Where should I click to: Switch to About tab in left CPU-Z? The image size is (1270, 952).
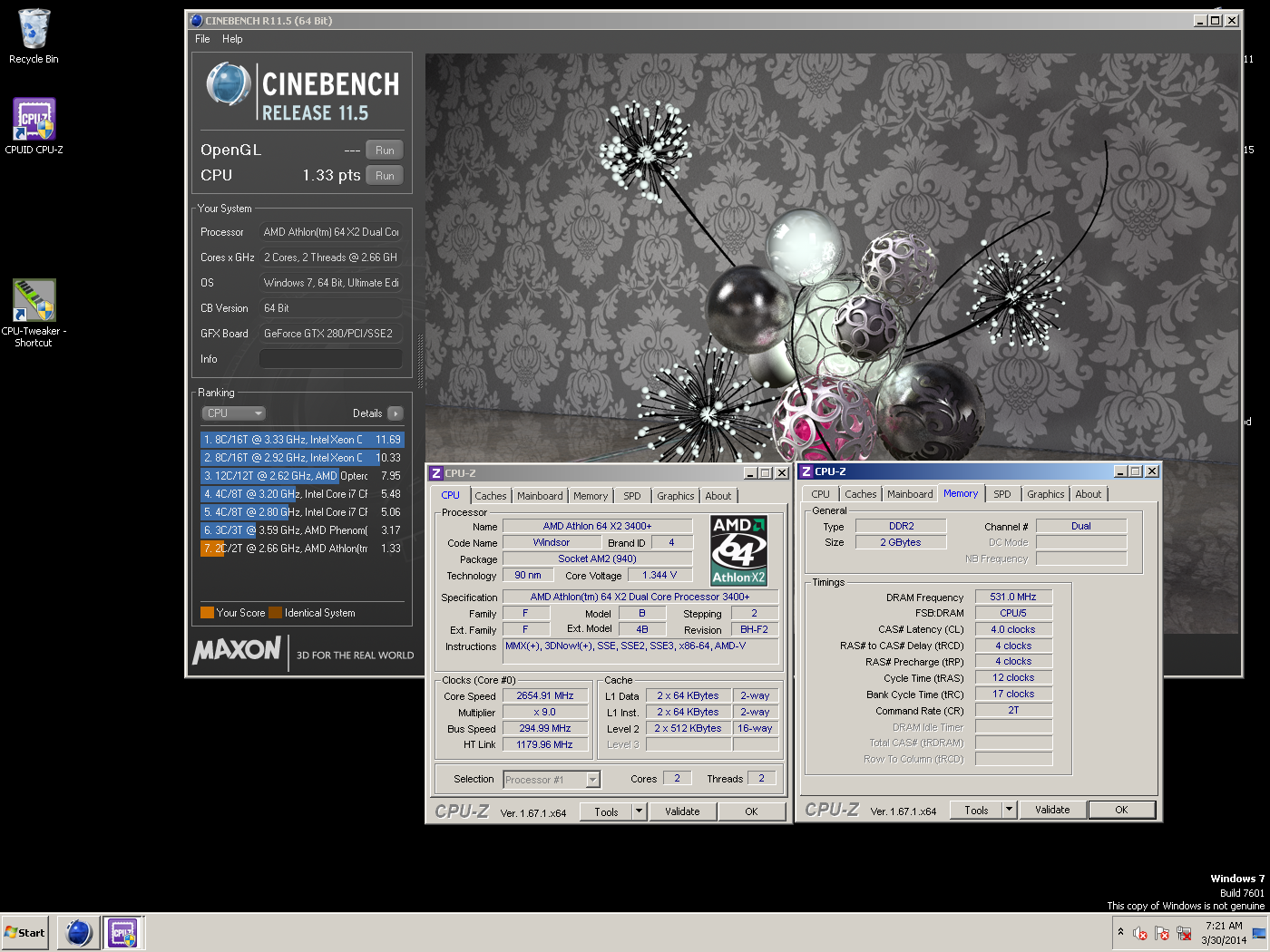coord(718,496)
